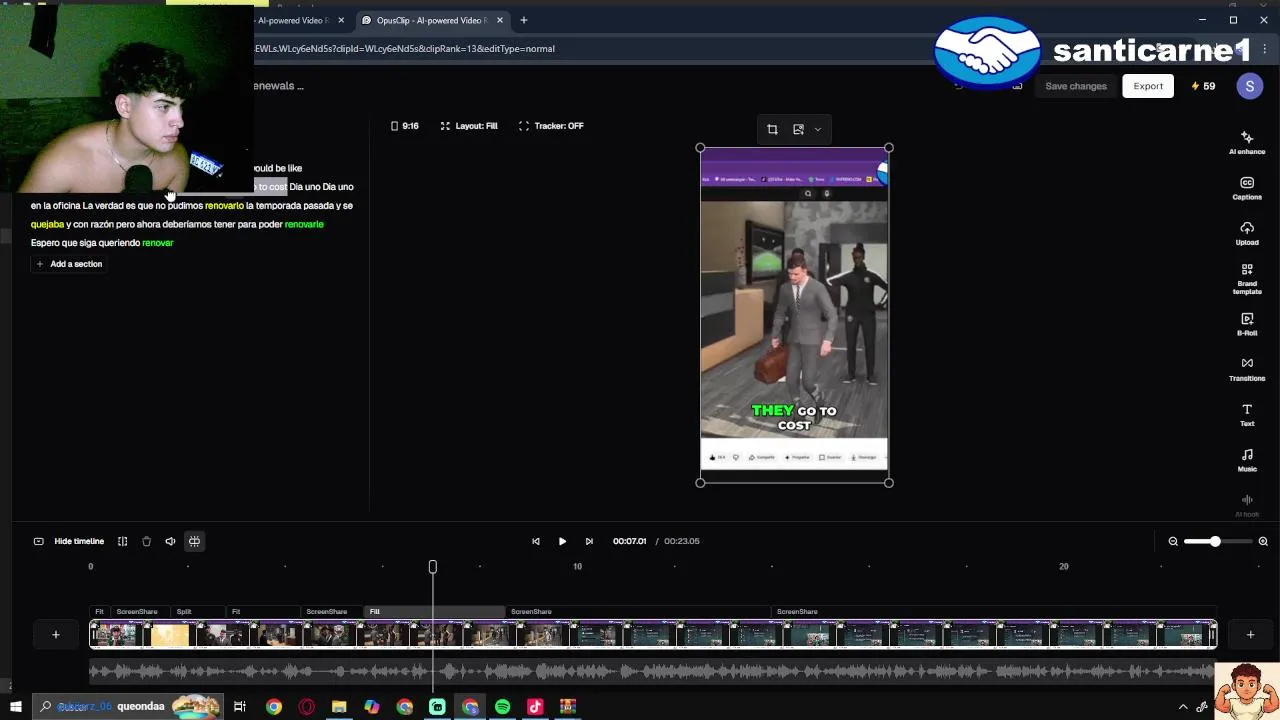Switch to the OpusClip browser tab

tap(432, 20)
